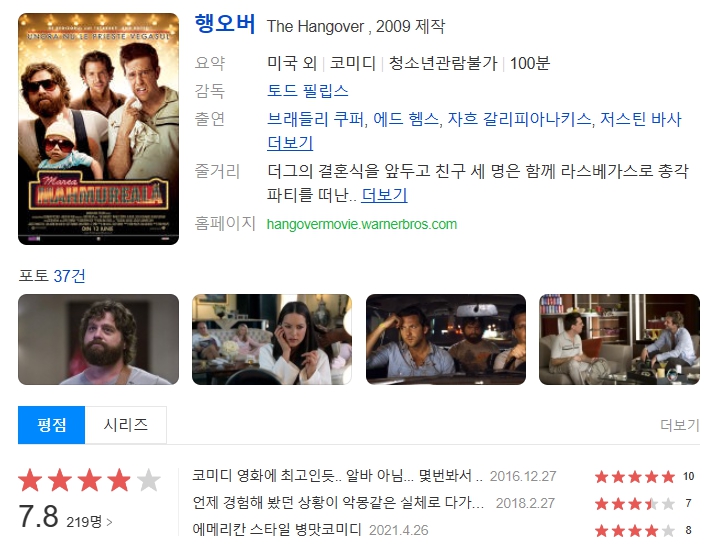Image resolution: width=720 pixels, height=547 pixels.
Task: Expand plot summary with 더보기 link
Action: click(x=384, y=195)
